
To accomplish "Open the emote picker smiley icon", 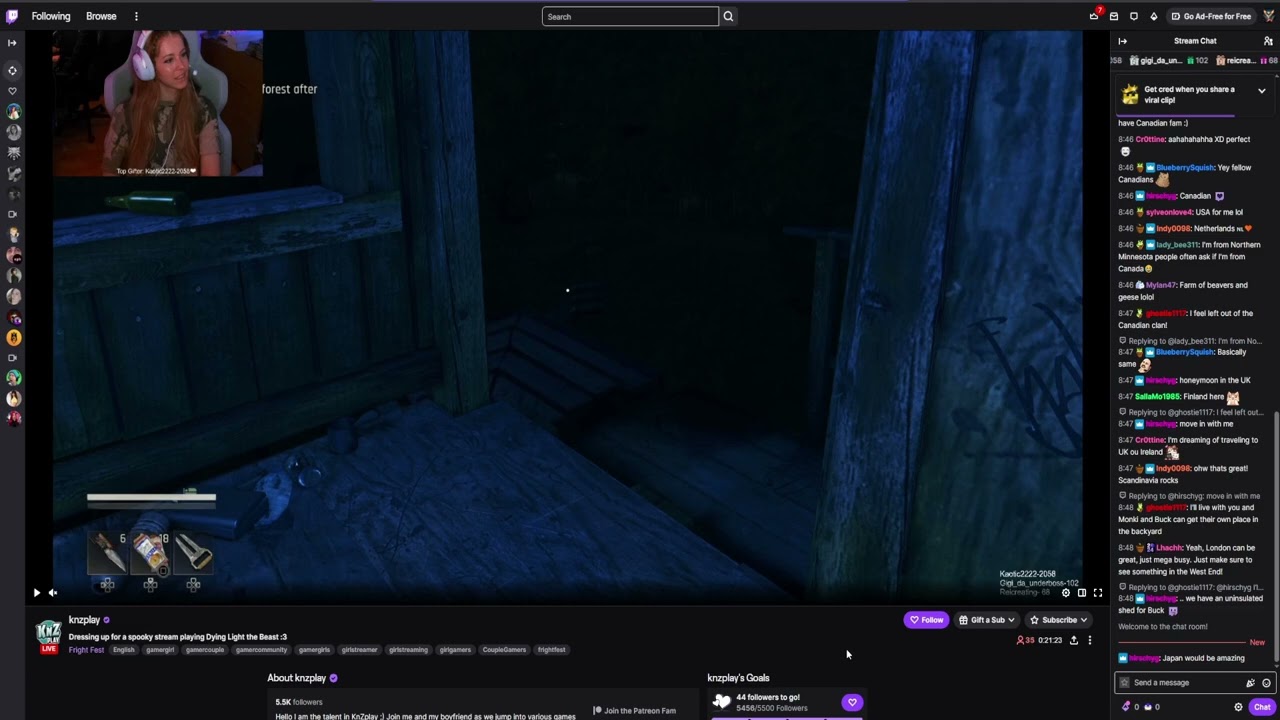I will (x=1266, y=683).
